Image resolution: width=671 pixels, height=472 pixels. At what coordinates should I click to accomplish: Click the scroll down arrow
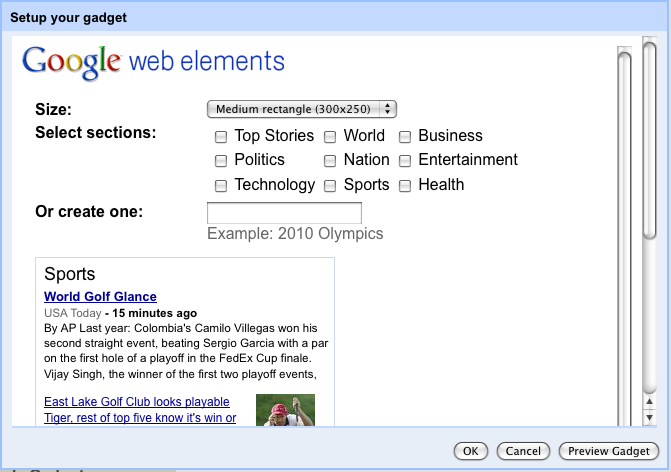650,419
